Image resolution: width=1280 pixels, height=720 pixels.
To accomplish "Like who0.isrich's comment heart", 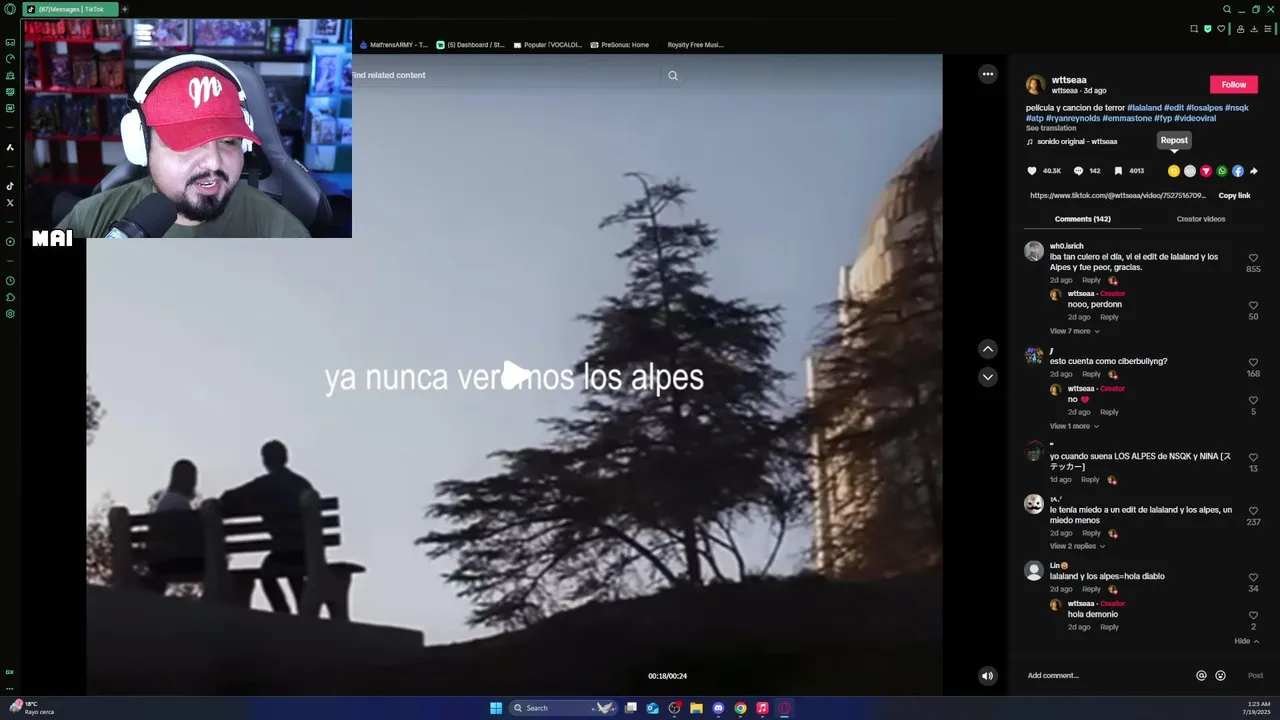I will (x=1253, y=258).
